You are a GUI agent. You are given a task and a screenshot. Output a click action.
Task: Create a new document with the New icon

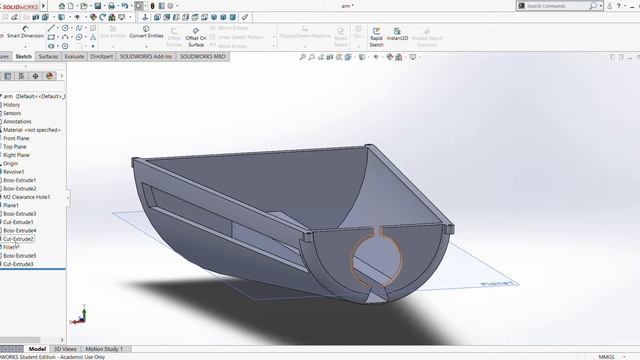pos(71,6)
